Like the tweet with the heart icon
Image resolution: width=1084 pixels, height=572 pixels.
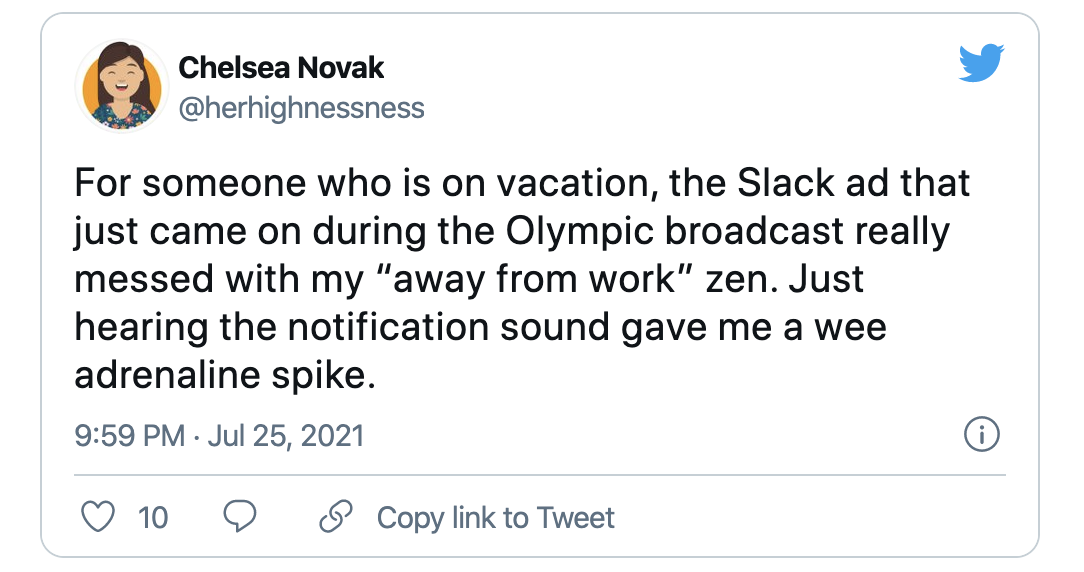[97, 517]
